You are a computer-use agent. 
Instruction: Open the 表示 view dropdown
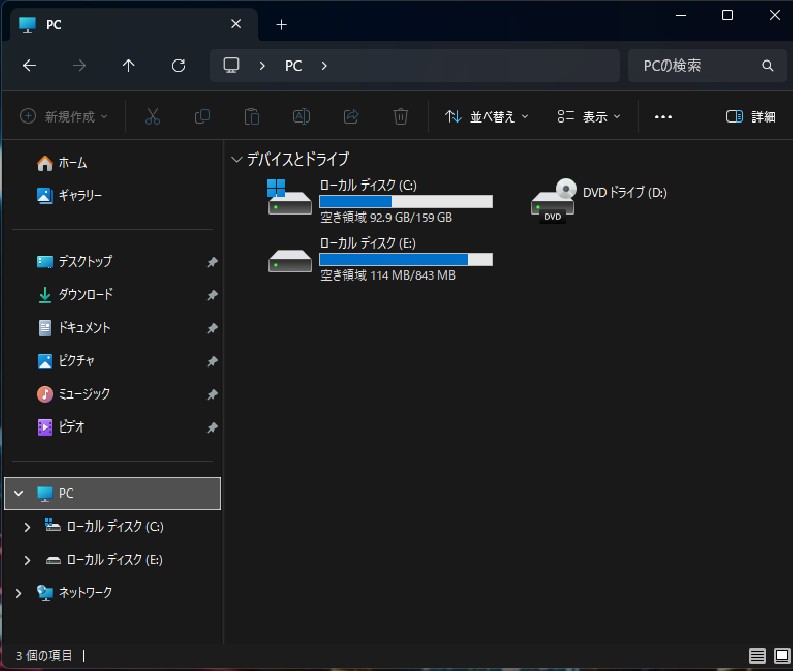[589, 117]
